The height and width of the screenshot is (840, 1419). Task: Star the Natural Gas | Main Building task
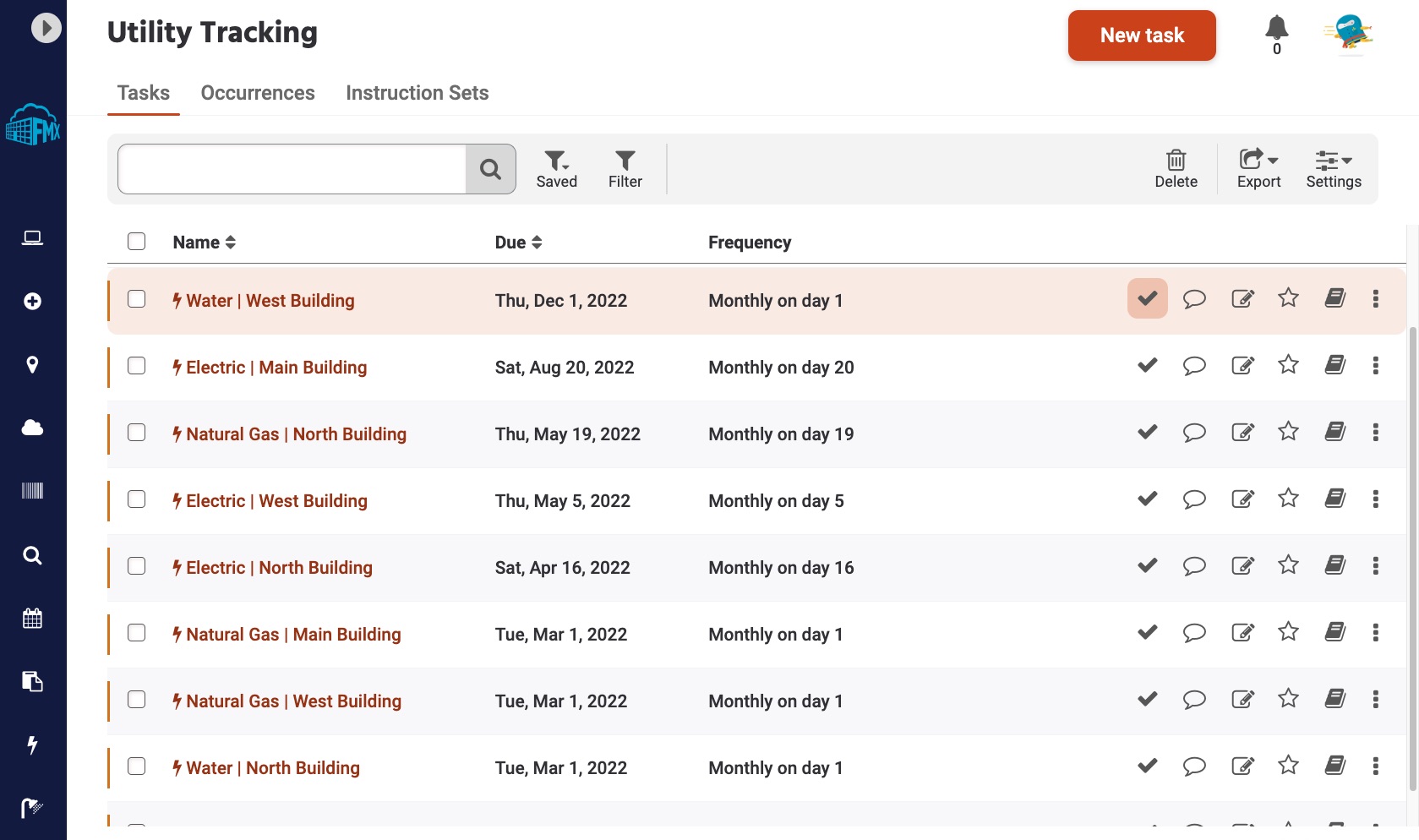(1288, 632)
